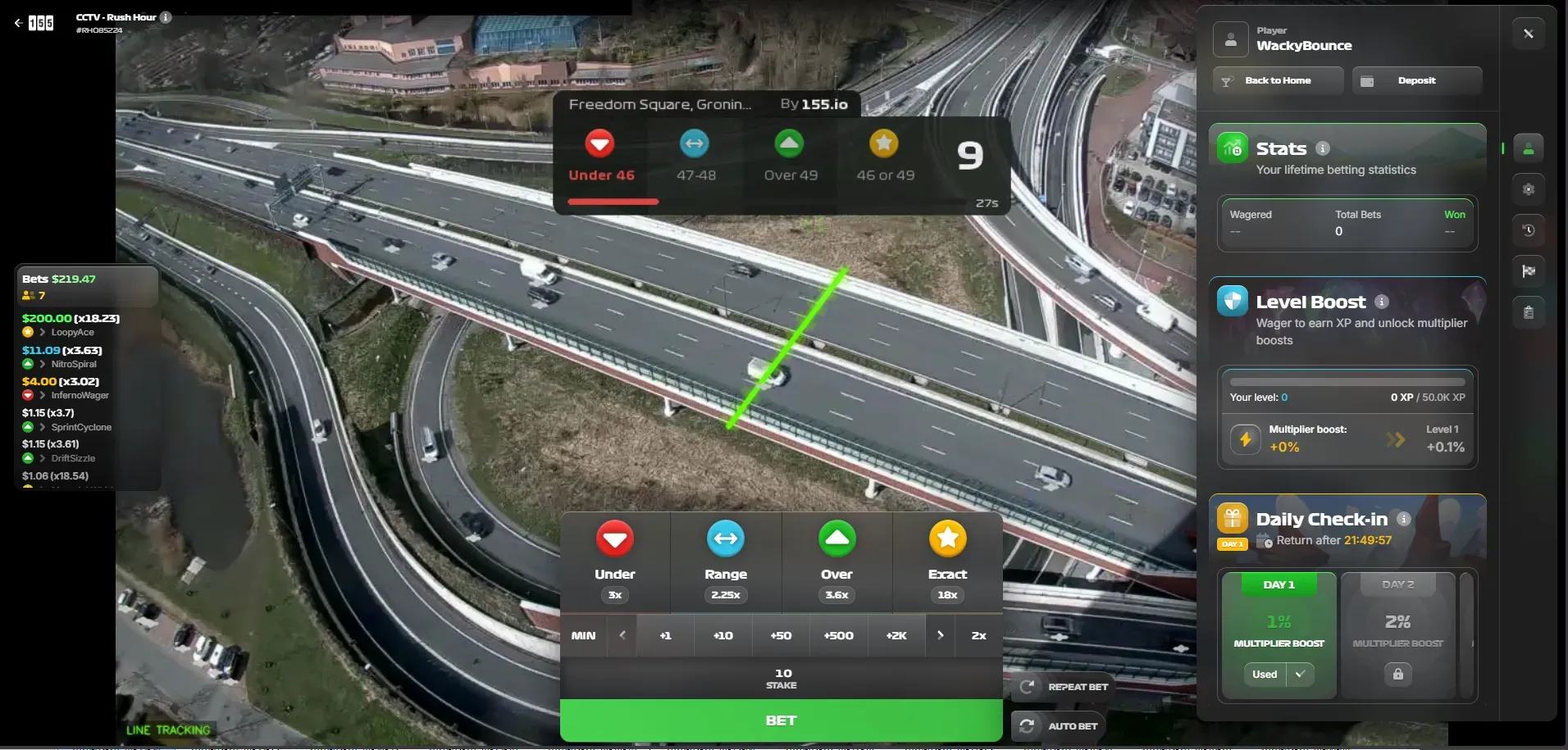Expand InfernoWager bet entry

click(x=42, y=396)
